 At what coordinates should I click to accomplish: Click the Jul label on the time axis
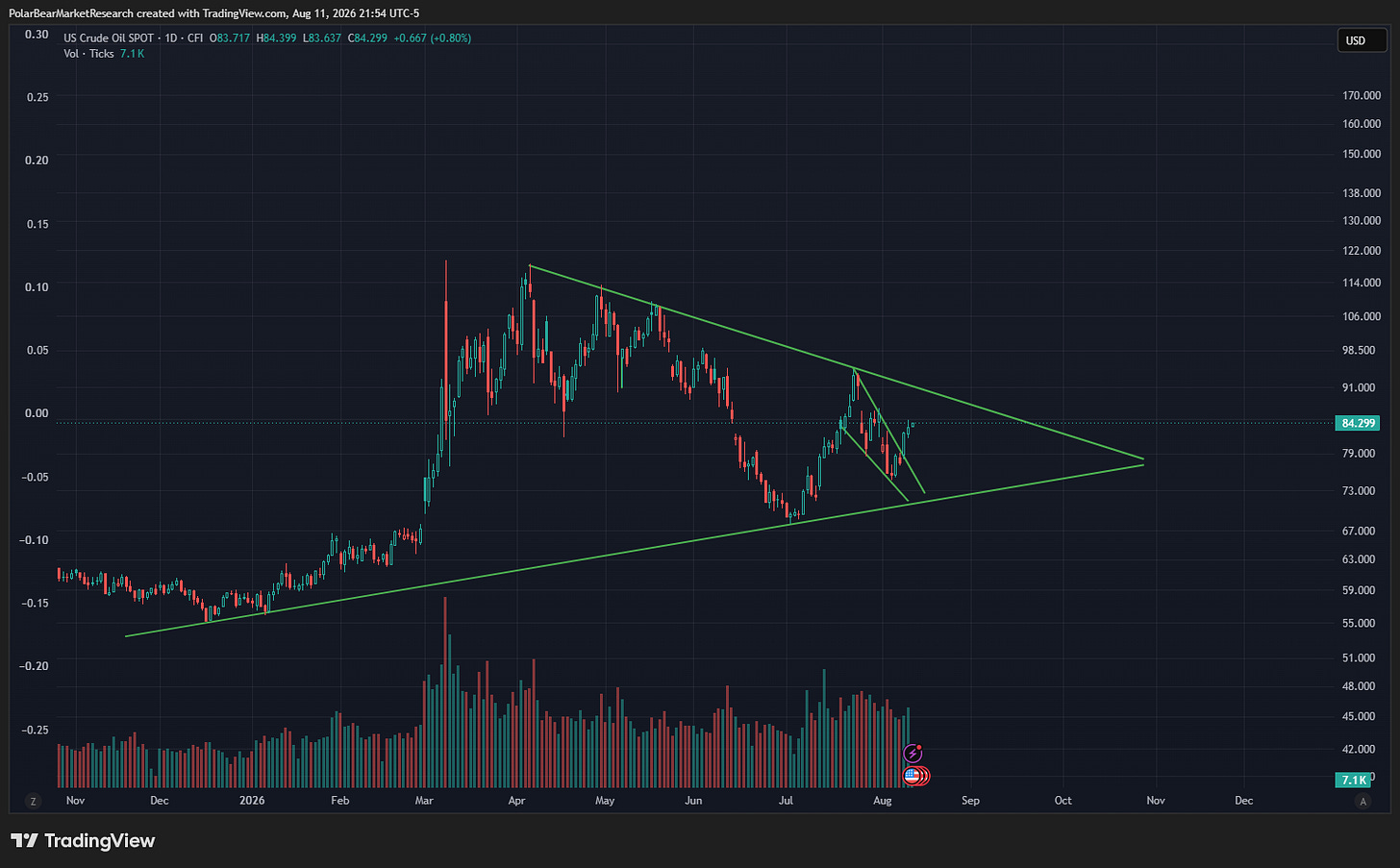(x=786, y=801)
